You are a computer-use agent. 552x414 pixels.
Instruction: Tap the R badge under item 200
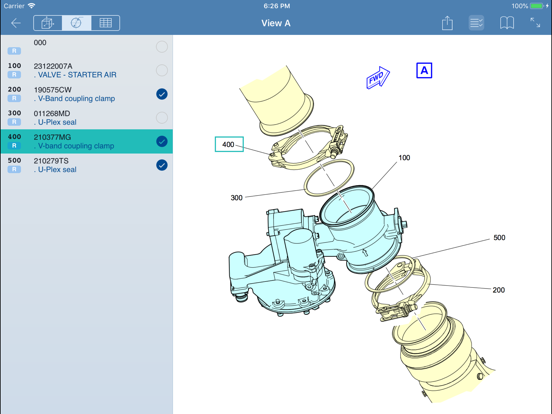point(14,98)
